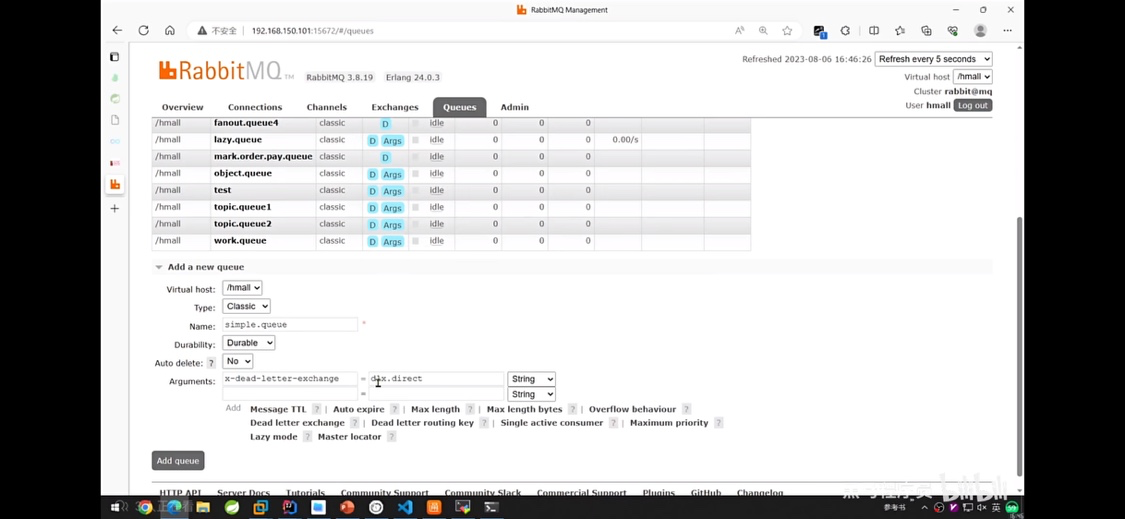The image size is (1125, 519).
Task: Click the help icon next to Dead letter exchange
Action: tap(354, 423)
